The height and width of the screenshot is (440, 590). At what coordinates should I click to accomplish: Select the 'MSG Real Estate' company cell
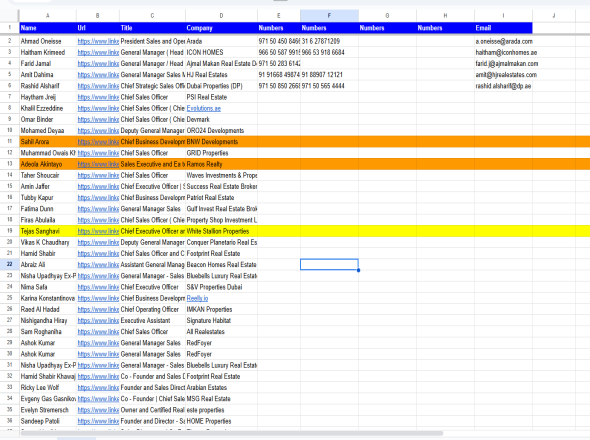pos(221,399)
